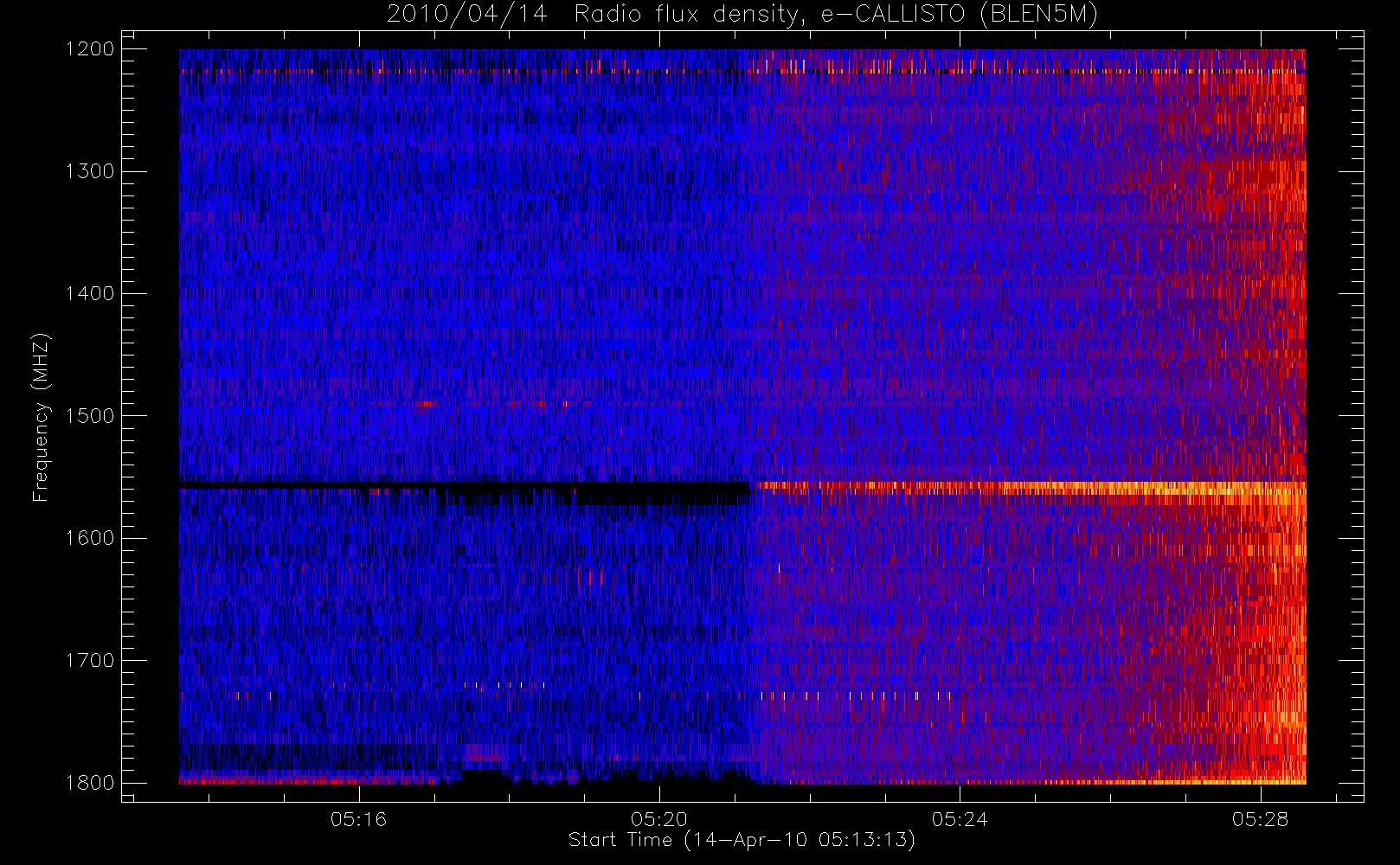
Task: Click the 05:24 time tick label
Action: pyautogui.click(x=960, y=819)
